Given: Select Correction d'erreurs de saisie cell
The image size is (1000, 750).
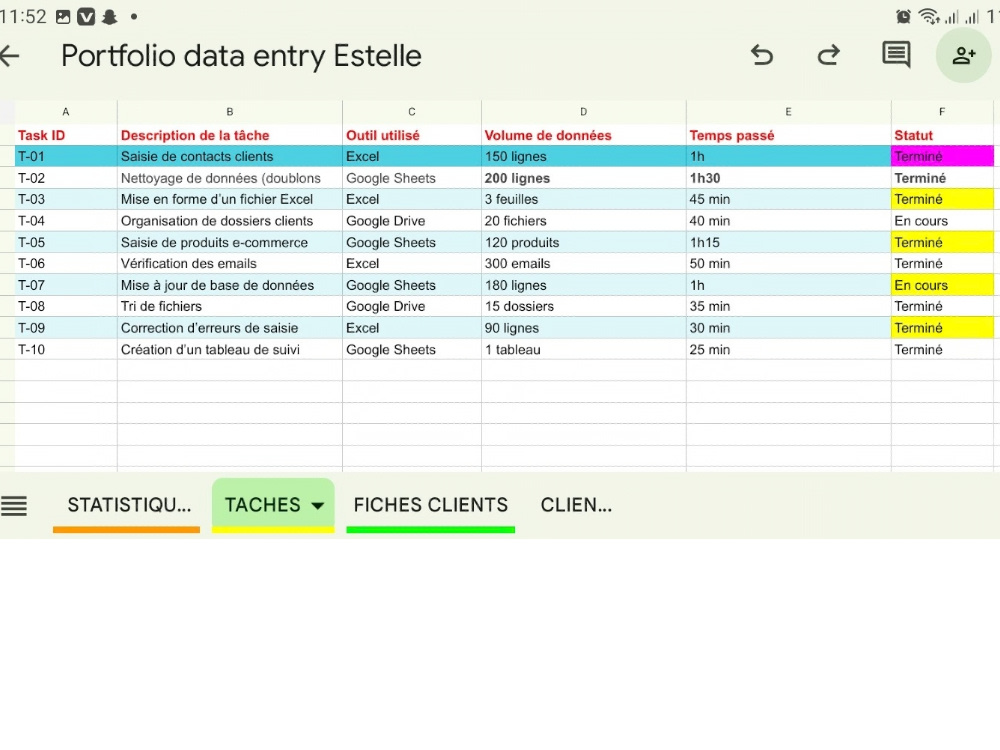Looking at the screenshot, I should tap(230, 328).
